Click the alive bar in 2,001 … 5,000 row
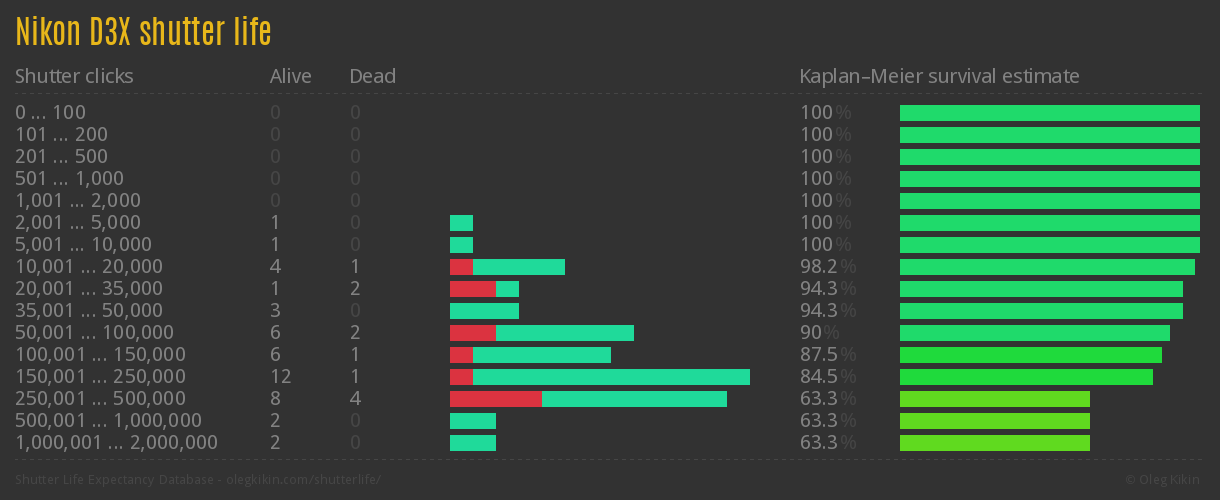The height and width of the screenshot is (500, 1220). pos(461,223)
